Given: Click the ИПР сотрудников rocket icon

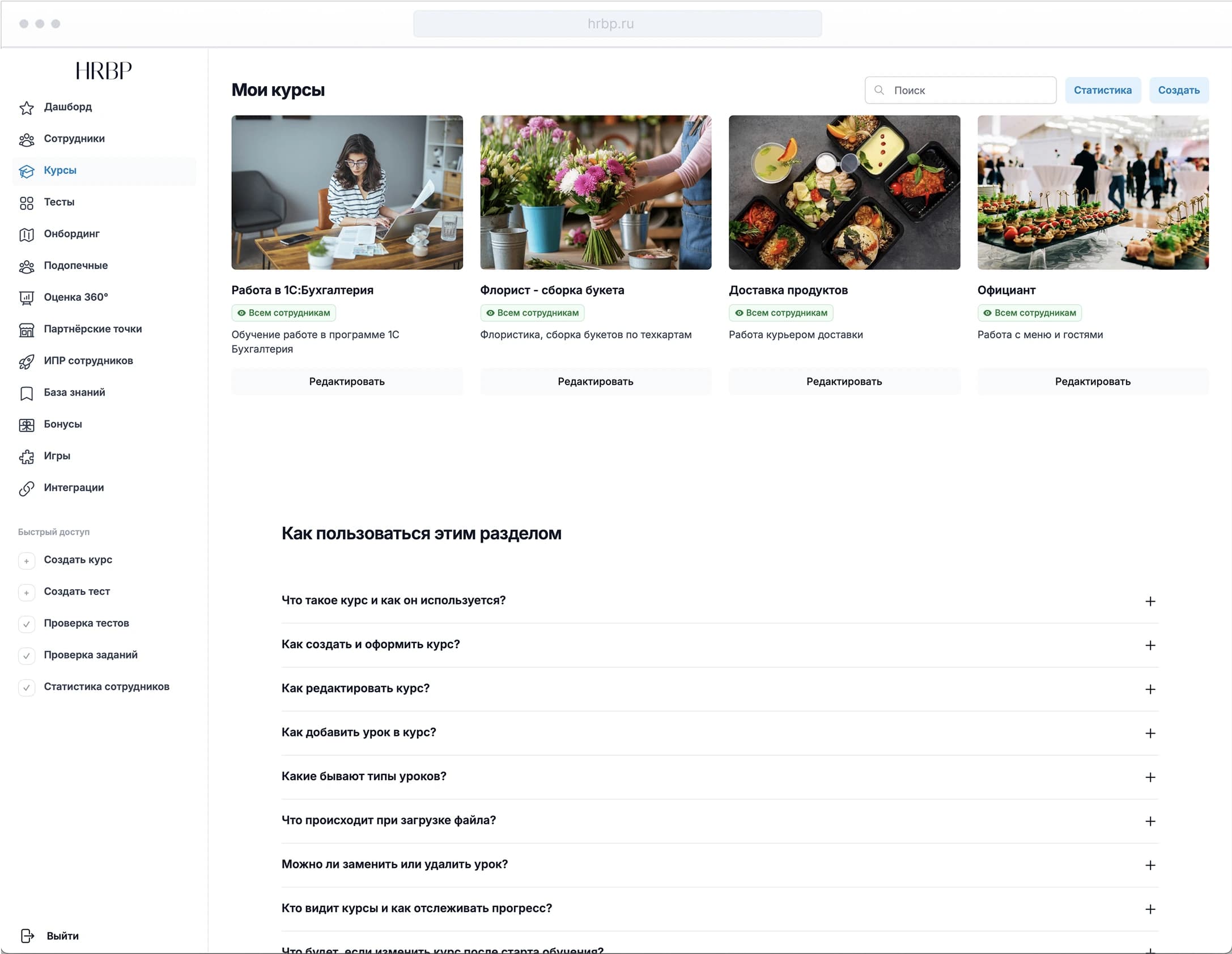Looking at the screenshot, I should click(x=26, y=361).
